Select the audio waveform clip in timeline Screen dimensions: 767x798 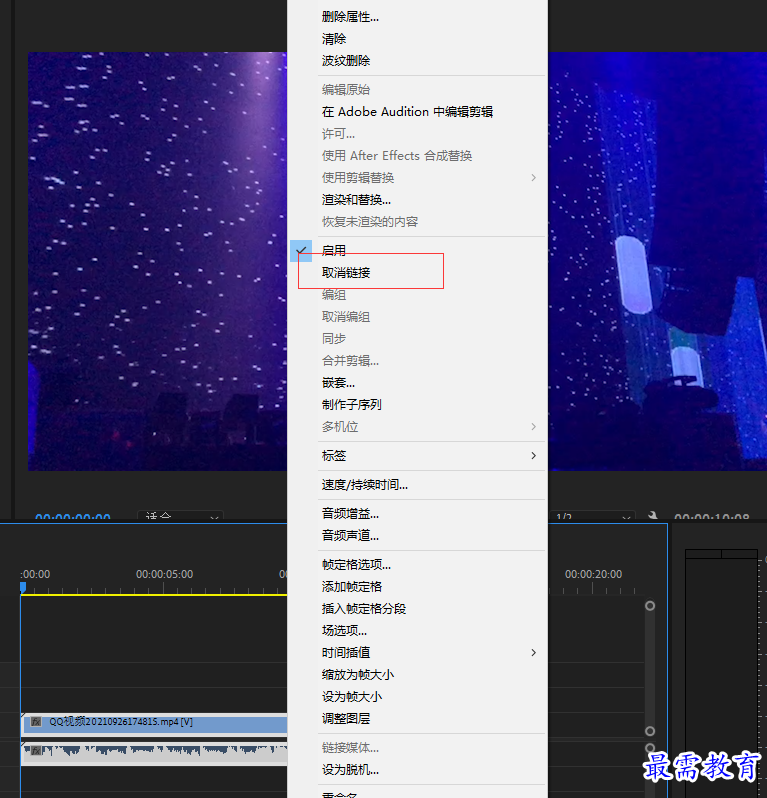[x=154, y=753]
